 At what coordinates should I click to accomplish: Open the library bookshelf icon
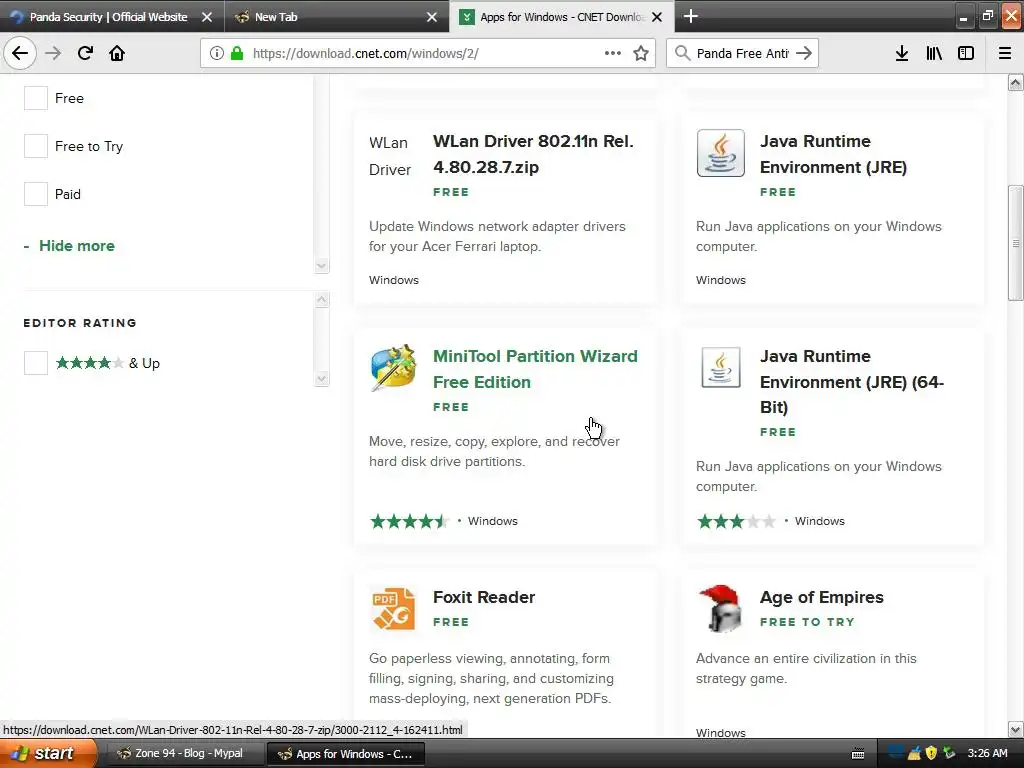934,53
